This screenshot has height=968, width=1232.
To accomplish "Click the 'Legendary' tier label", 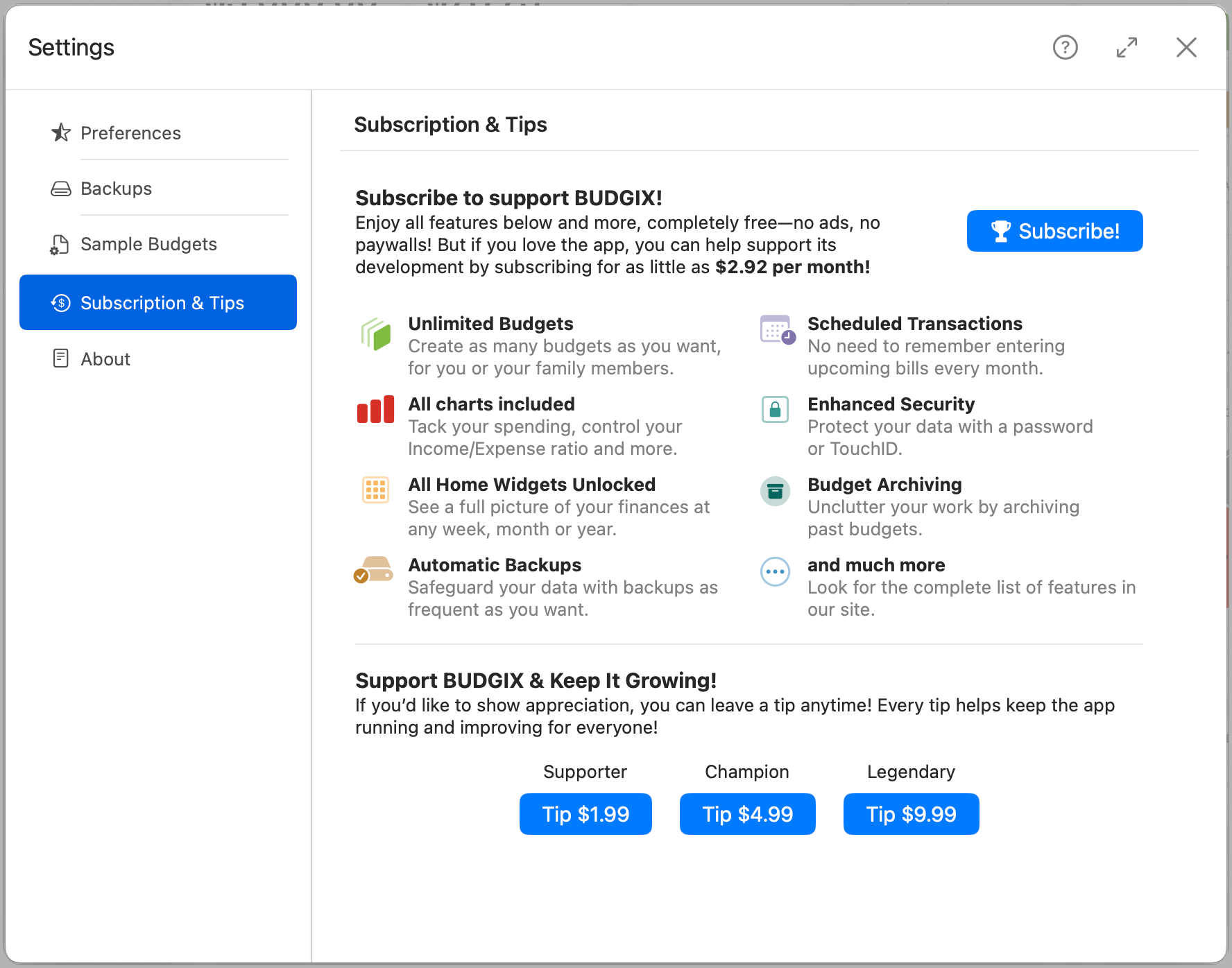I will coord(911,772).
